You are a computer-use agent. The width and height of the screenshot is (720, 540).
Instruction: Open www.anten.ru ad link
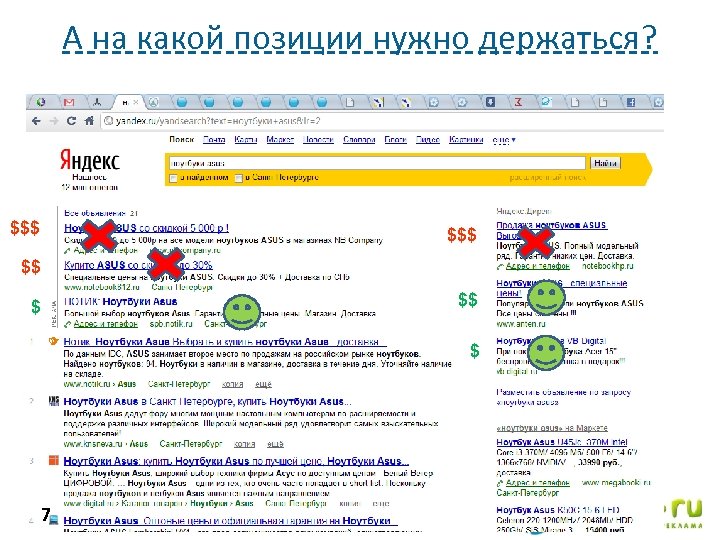click(x=521, y=324)
